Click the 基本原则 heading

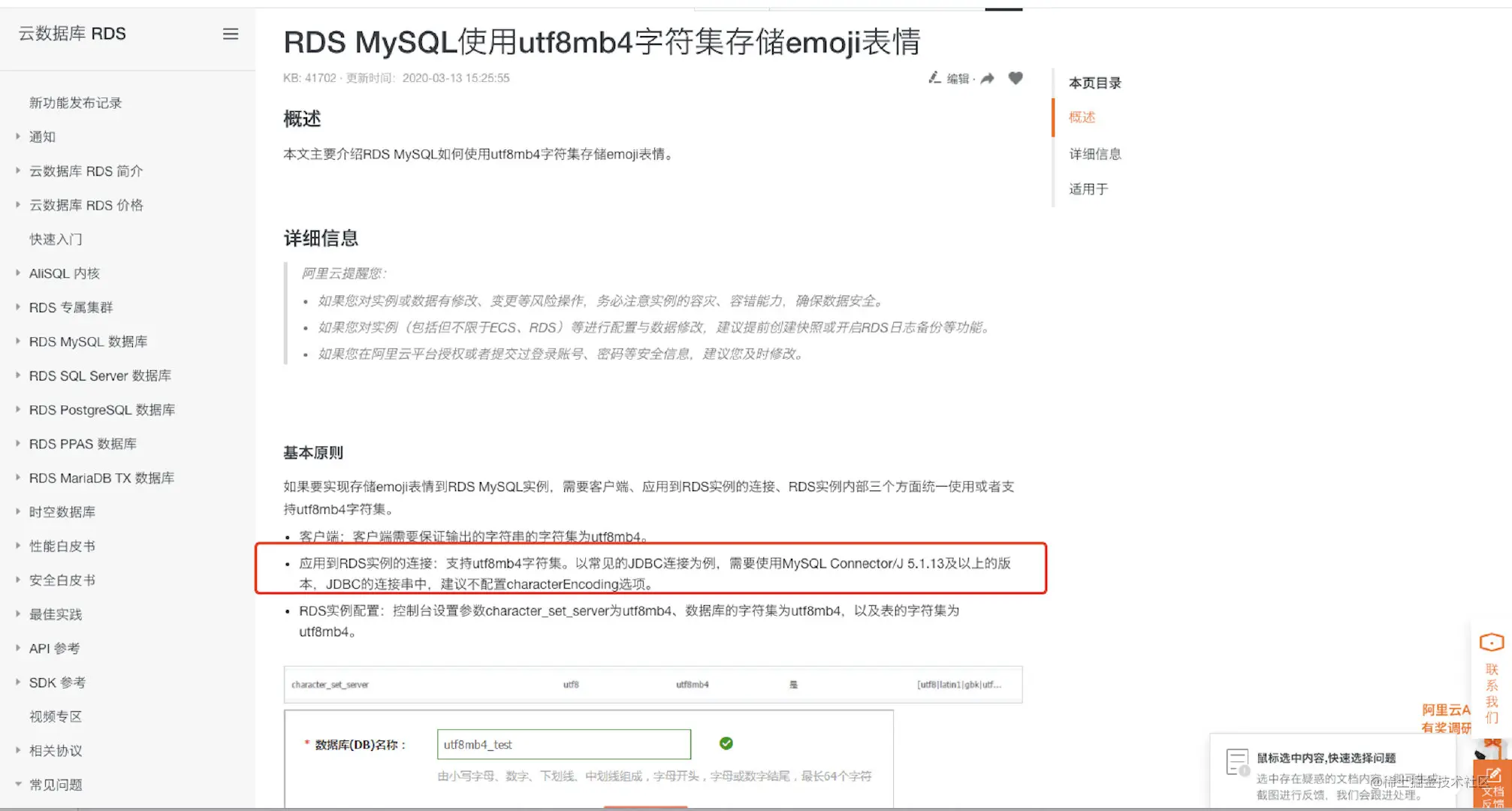click(313, 453)
